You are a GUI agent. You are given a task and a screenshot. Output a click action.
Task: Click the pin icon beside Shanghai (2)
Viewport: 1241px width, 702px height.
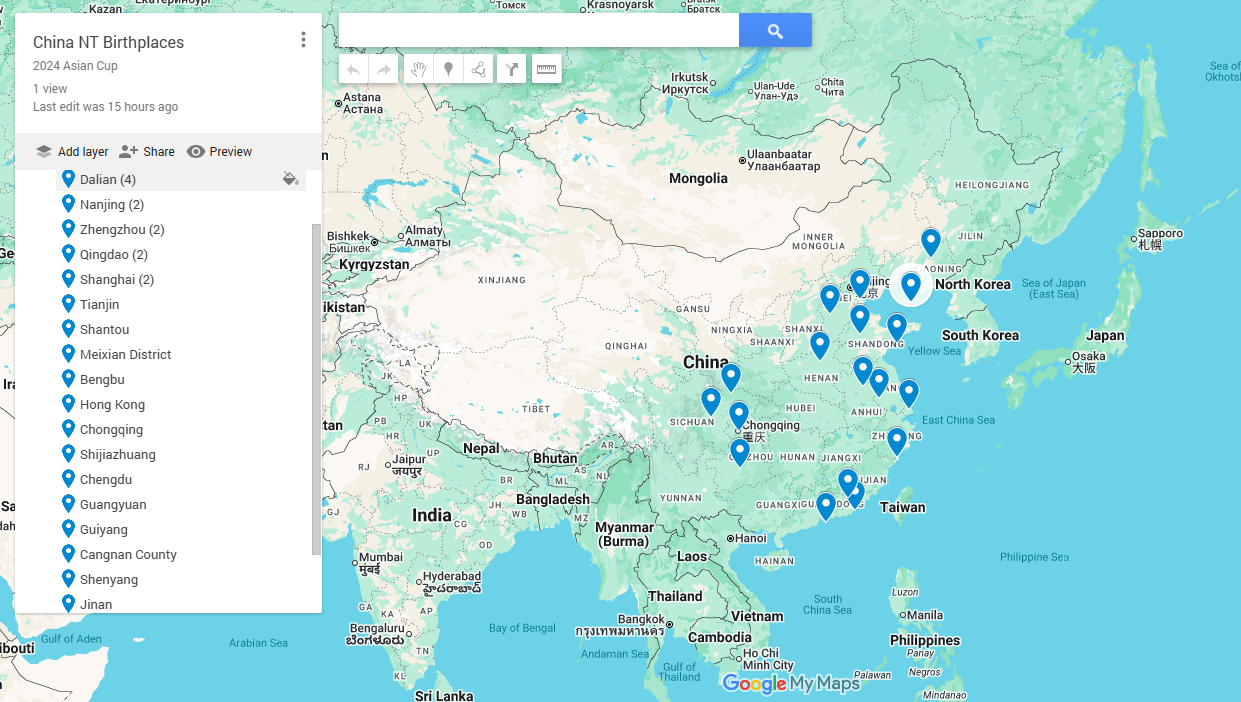pos(68,279)
